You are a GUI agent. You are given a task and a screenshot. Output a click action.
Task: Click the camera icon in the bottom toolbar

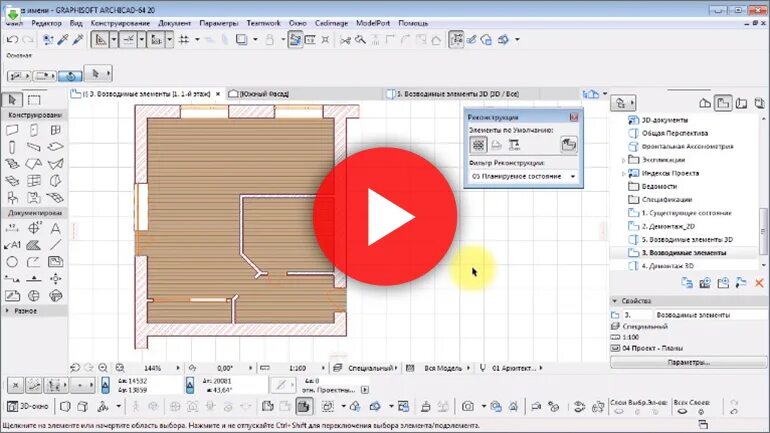point(468,406)
